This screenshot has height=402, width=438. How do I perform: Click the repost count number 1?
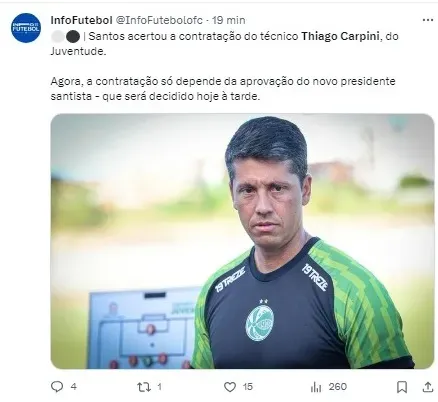160,387
